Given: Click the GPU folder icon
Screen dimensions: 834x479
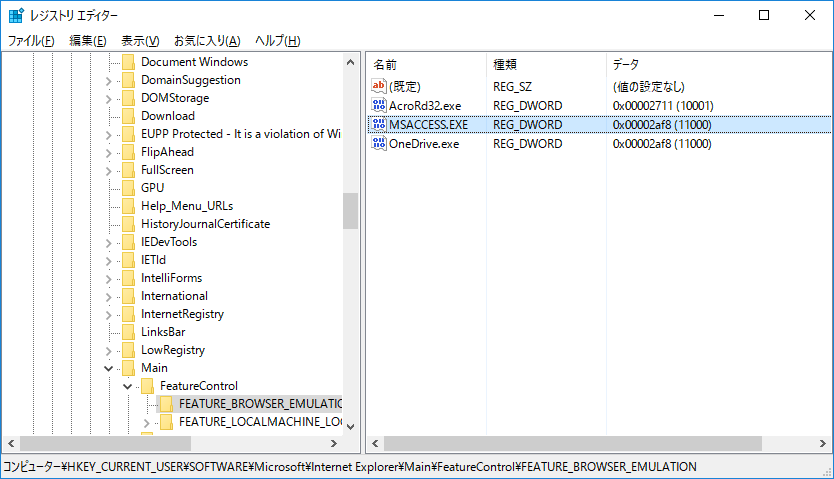Looking at the screenshot, I should click(x=128, y=188).
